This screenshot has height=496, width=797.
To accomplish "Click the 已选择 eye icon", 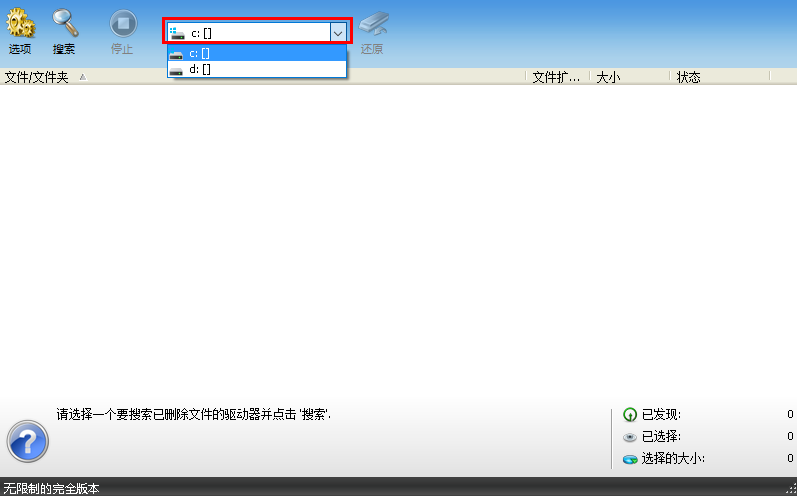I will tap(630, 437).
